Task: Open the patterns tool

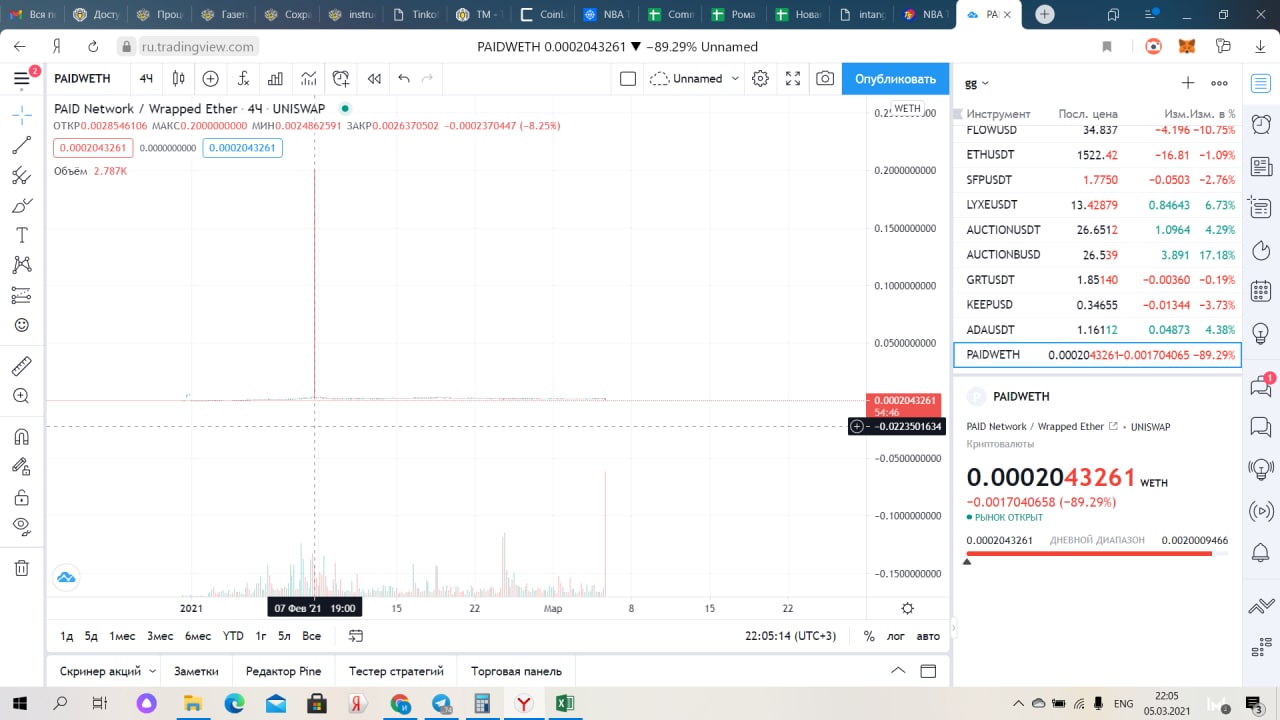Action: pyautogui.click(x=21, y=265)
